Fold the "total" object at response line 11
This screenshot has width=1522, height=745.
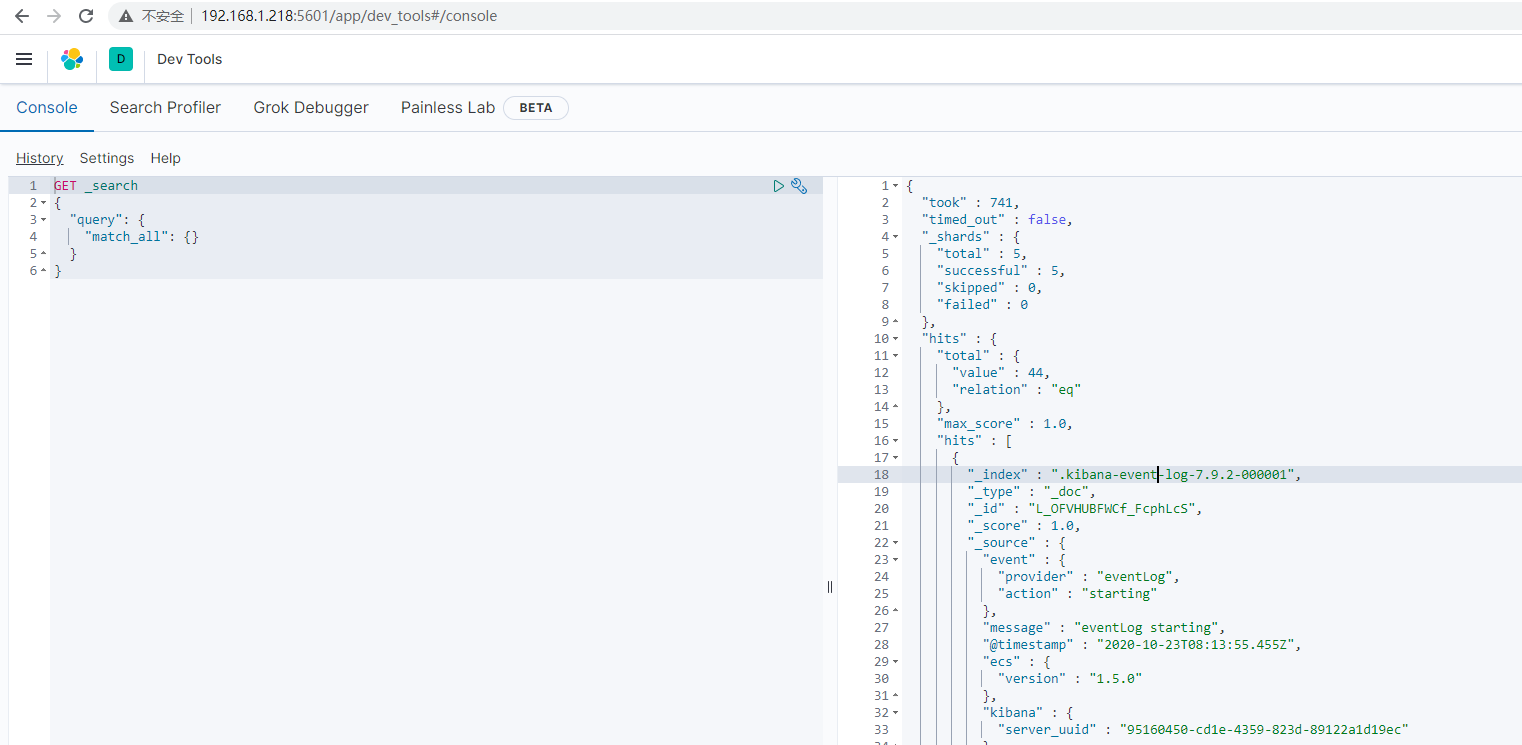click(x=895, y=356)
